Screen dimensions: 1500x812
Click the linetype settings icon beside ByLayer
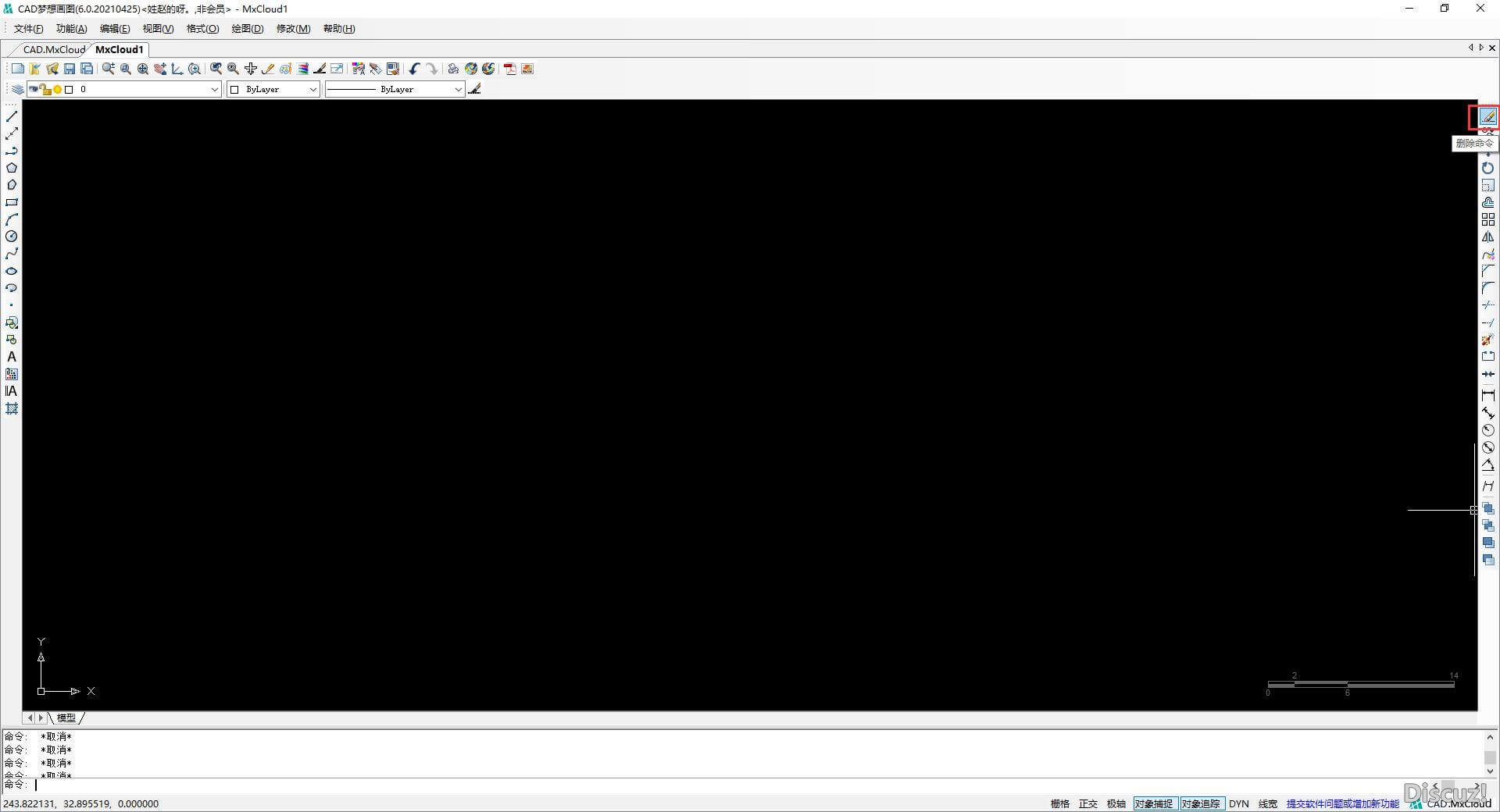[474, 89]
